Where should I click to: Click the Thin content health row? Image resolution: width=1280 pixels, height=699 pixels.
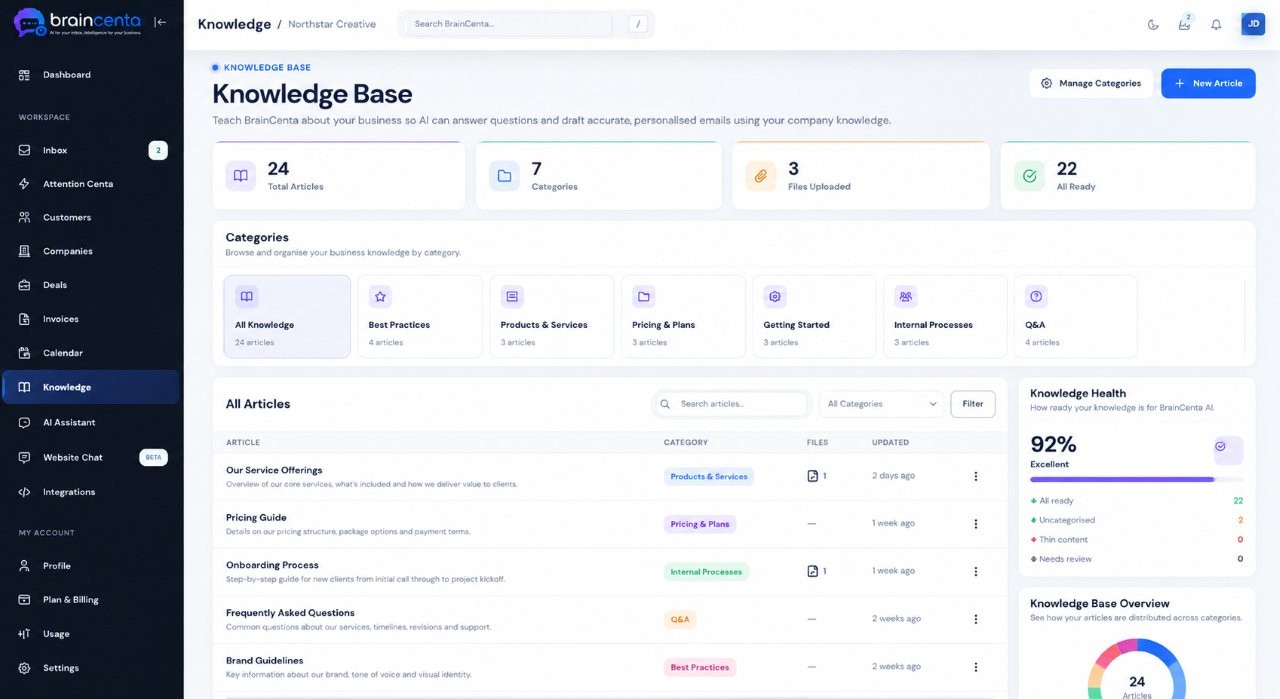(1137, 540)
